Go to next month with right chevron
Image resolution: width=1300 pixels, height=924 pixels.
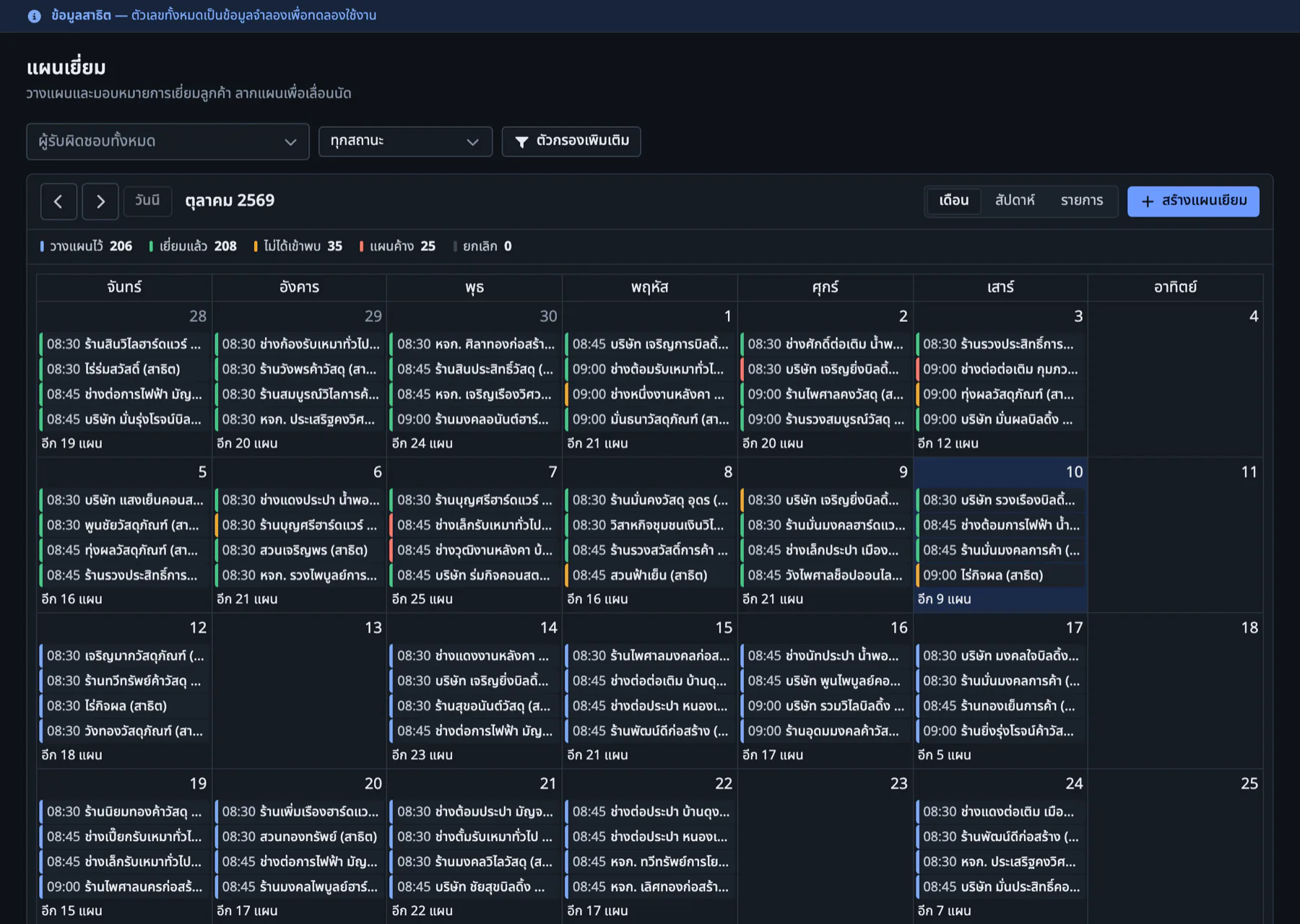click(100, 201)
